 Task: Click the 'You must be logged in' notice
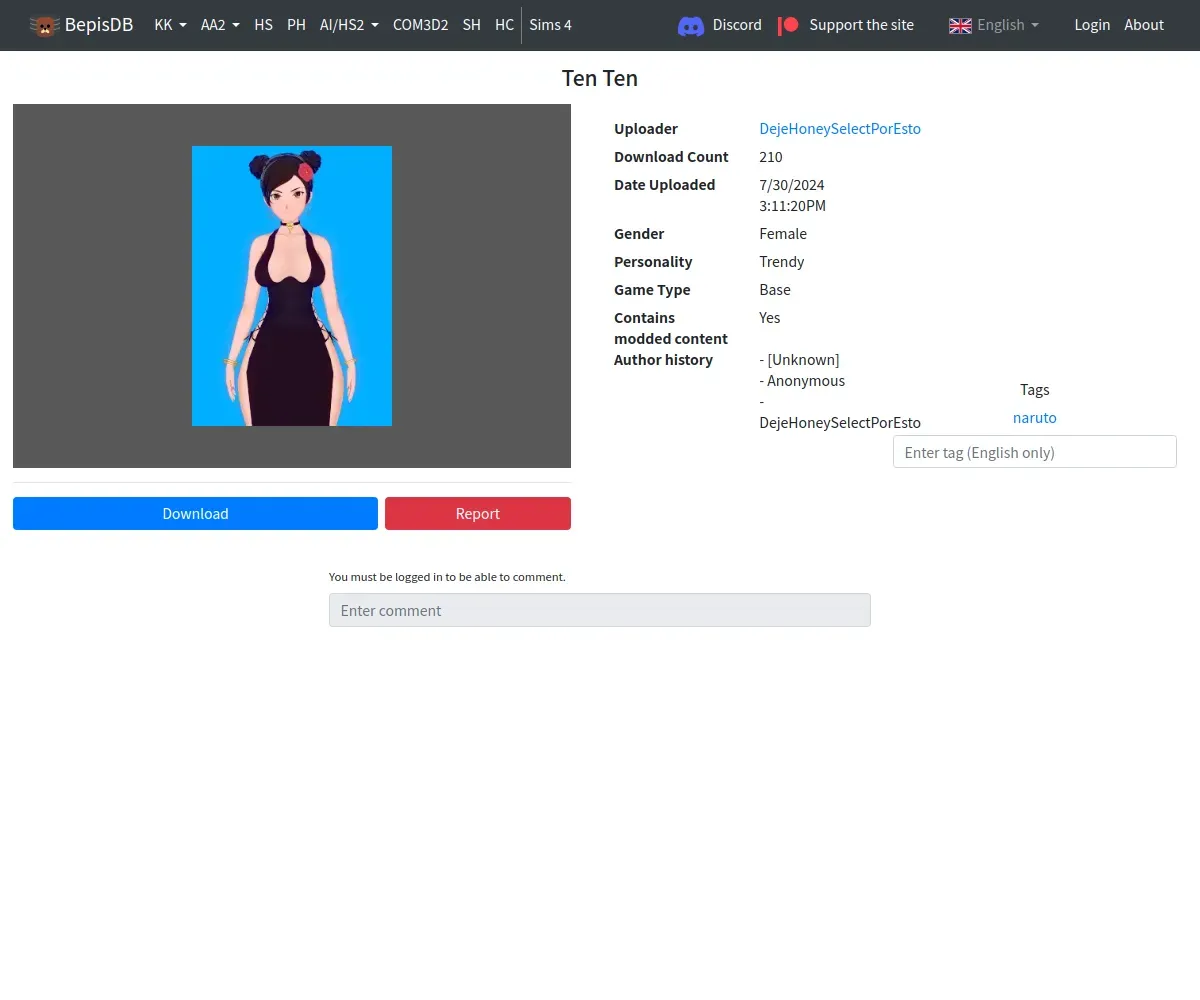tap(447, 577)
